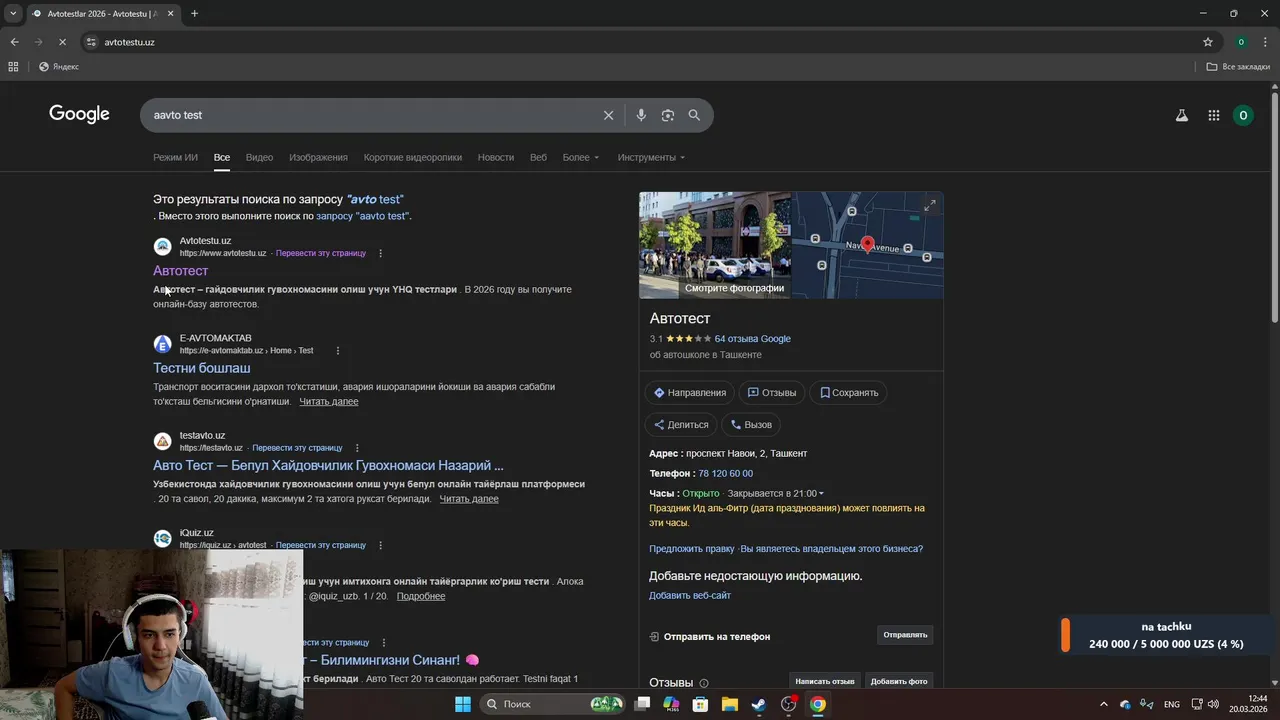Click the Предложить правку link
The width and height of the screenshot is (1280, 720).
[x=692, y=549]
